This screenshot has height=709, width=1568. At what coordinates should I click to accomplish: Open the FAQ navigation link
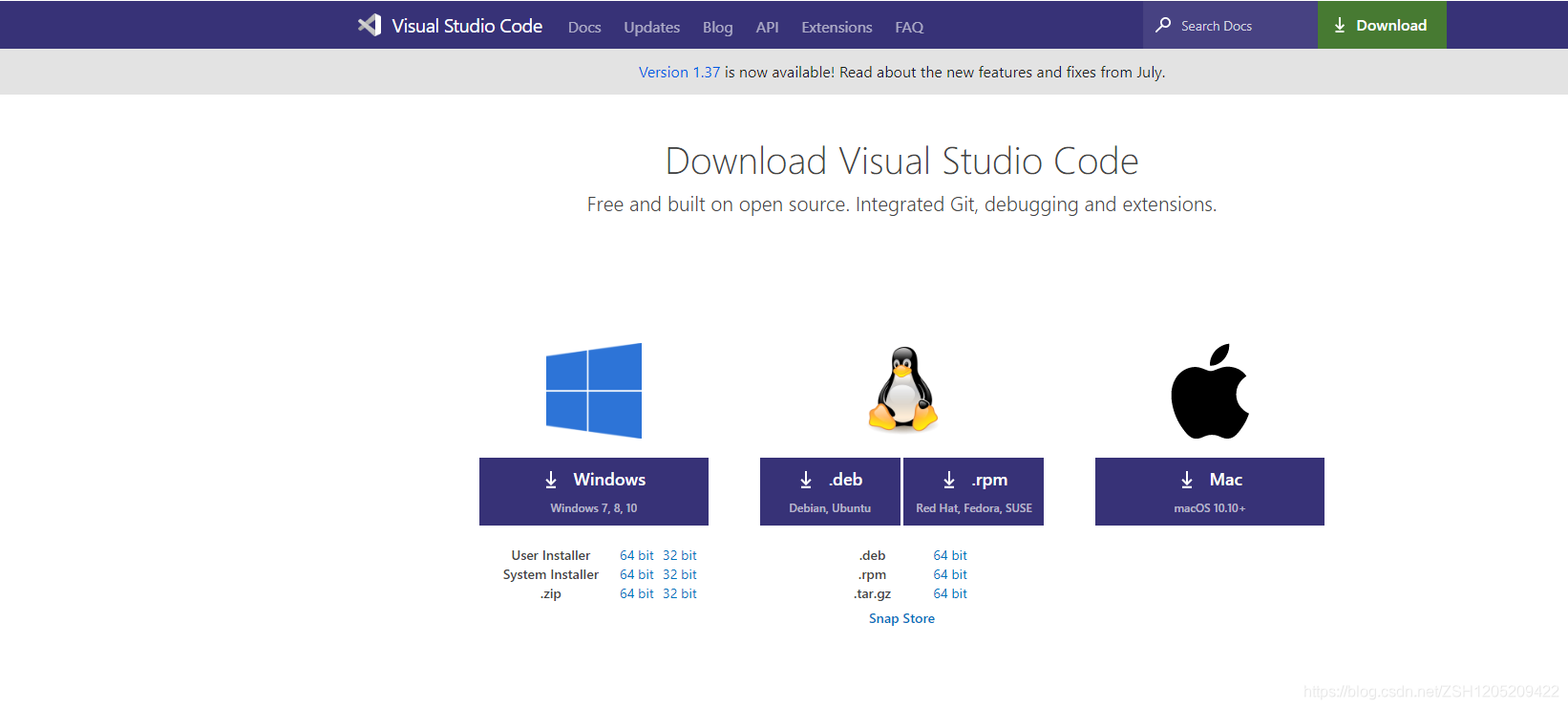(x=909, y=27)
